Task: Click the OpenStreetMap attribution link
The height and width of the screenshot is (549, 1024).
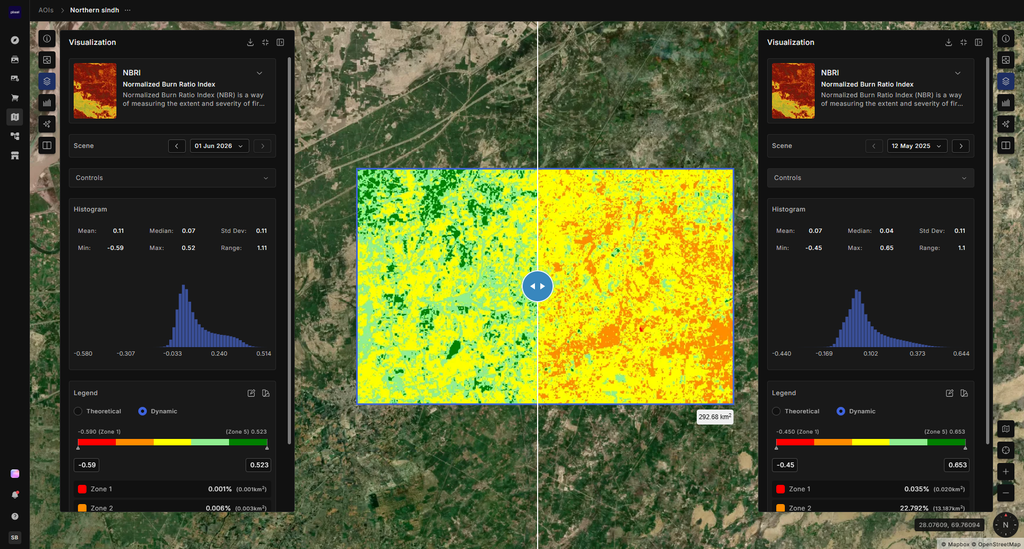Action: pos(998,544)
